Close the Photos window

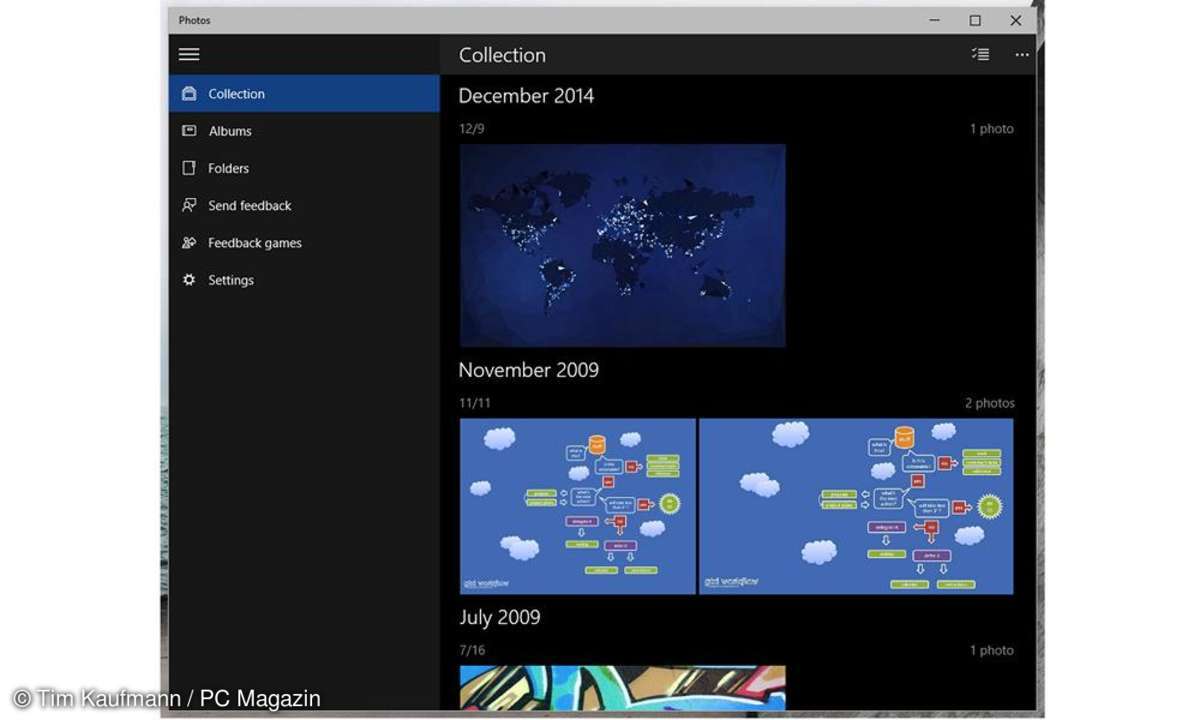pyautogui.click(x=1016, y=20)
